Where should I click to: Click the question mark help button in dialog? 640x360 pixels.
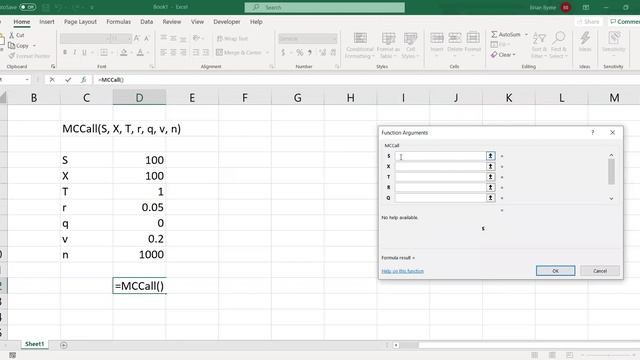tap(593, 132)
